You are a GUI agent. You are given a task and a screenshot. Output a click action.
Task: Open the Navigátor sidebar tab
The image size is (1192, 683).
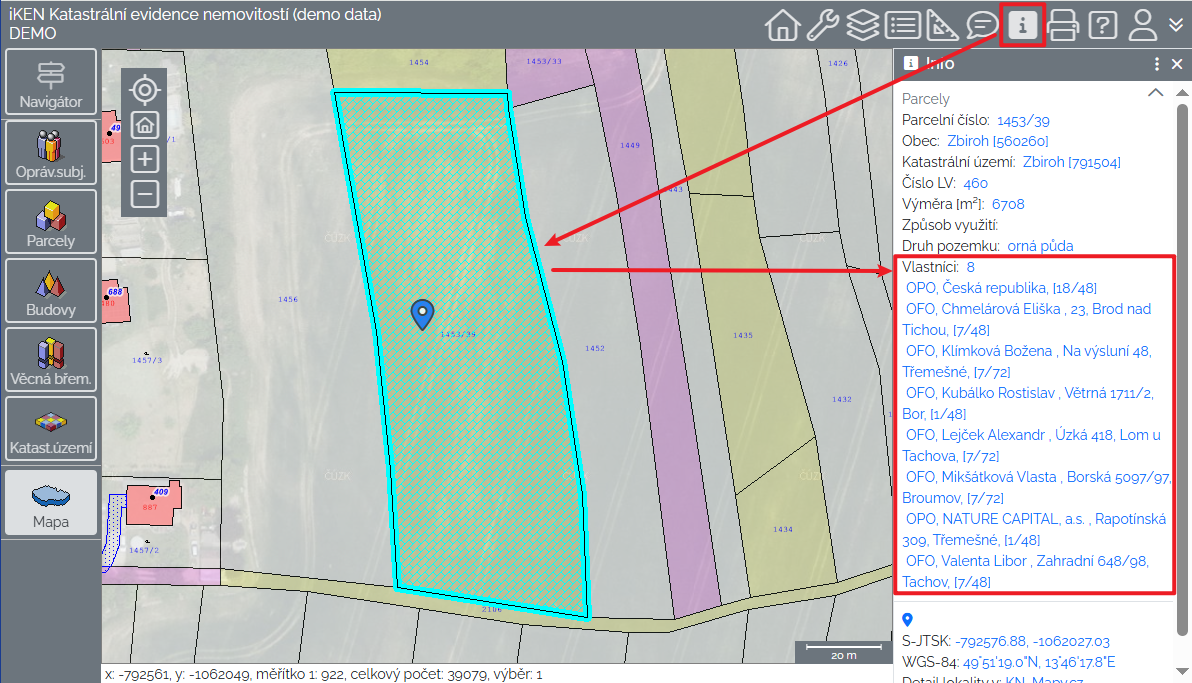click(x=51, y=83)
